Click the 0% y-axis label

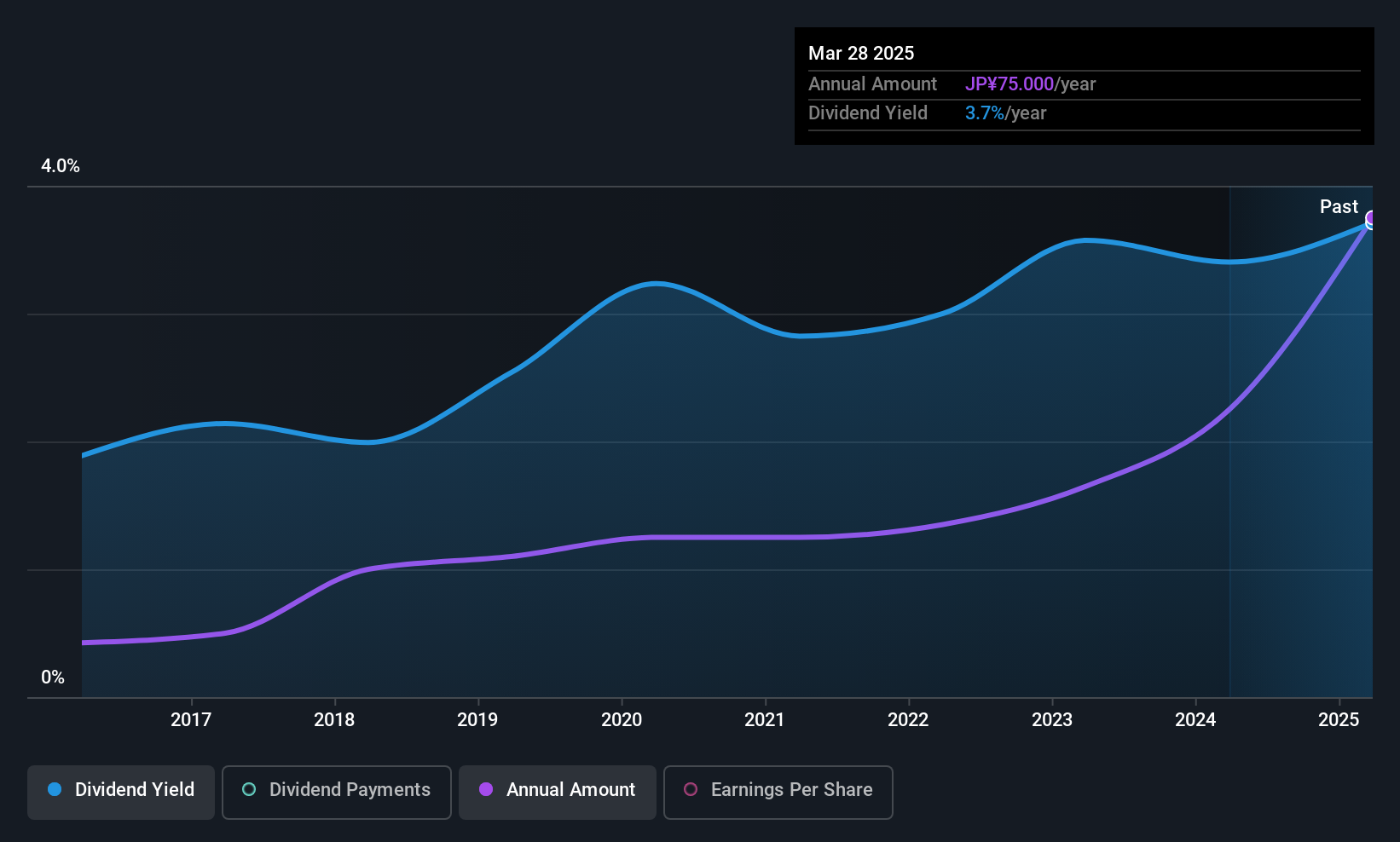point(53,678)
